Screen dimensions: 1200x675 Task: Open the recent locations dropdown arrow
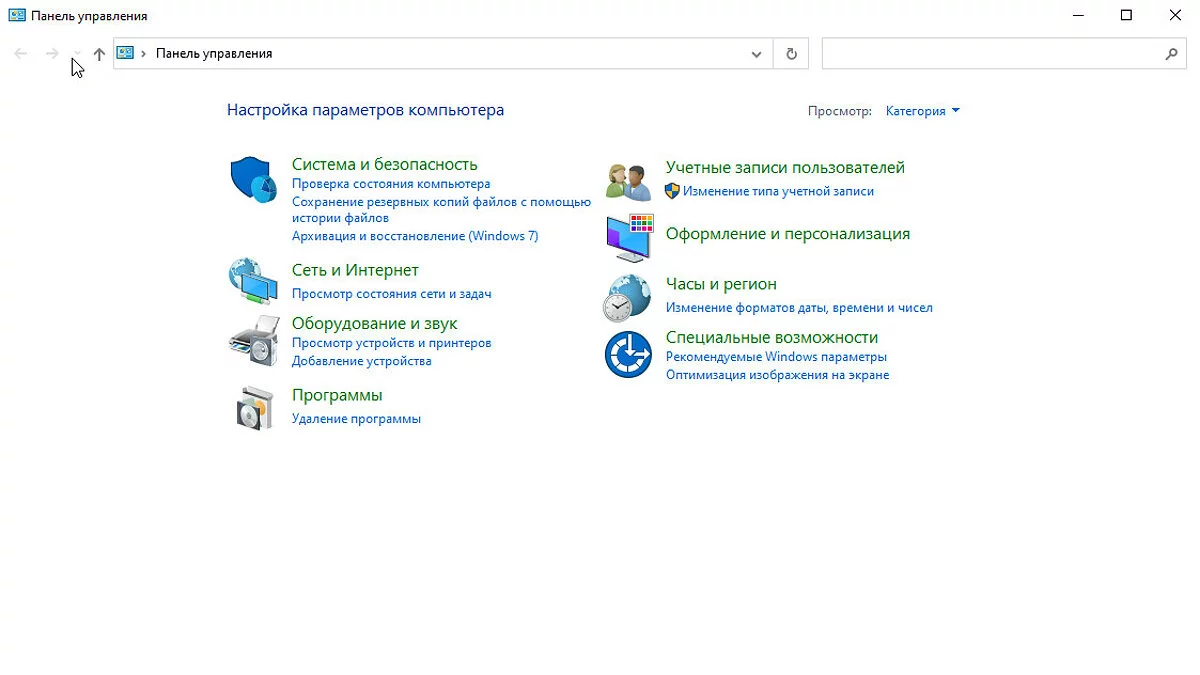(77, 54)
